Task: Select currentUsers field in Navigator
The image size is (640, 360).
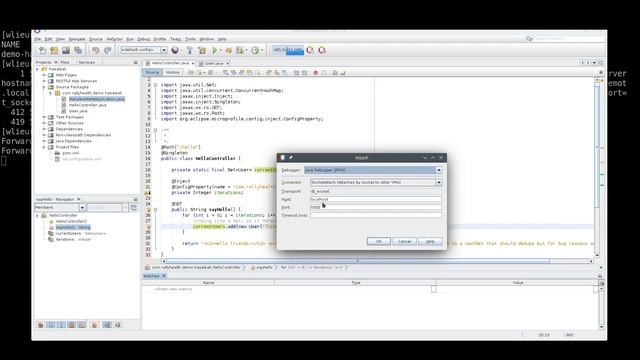Action: tap(81, 233)
